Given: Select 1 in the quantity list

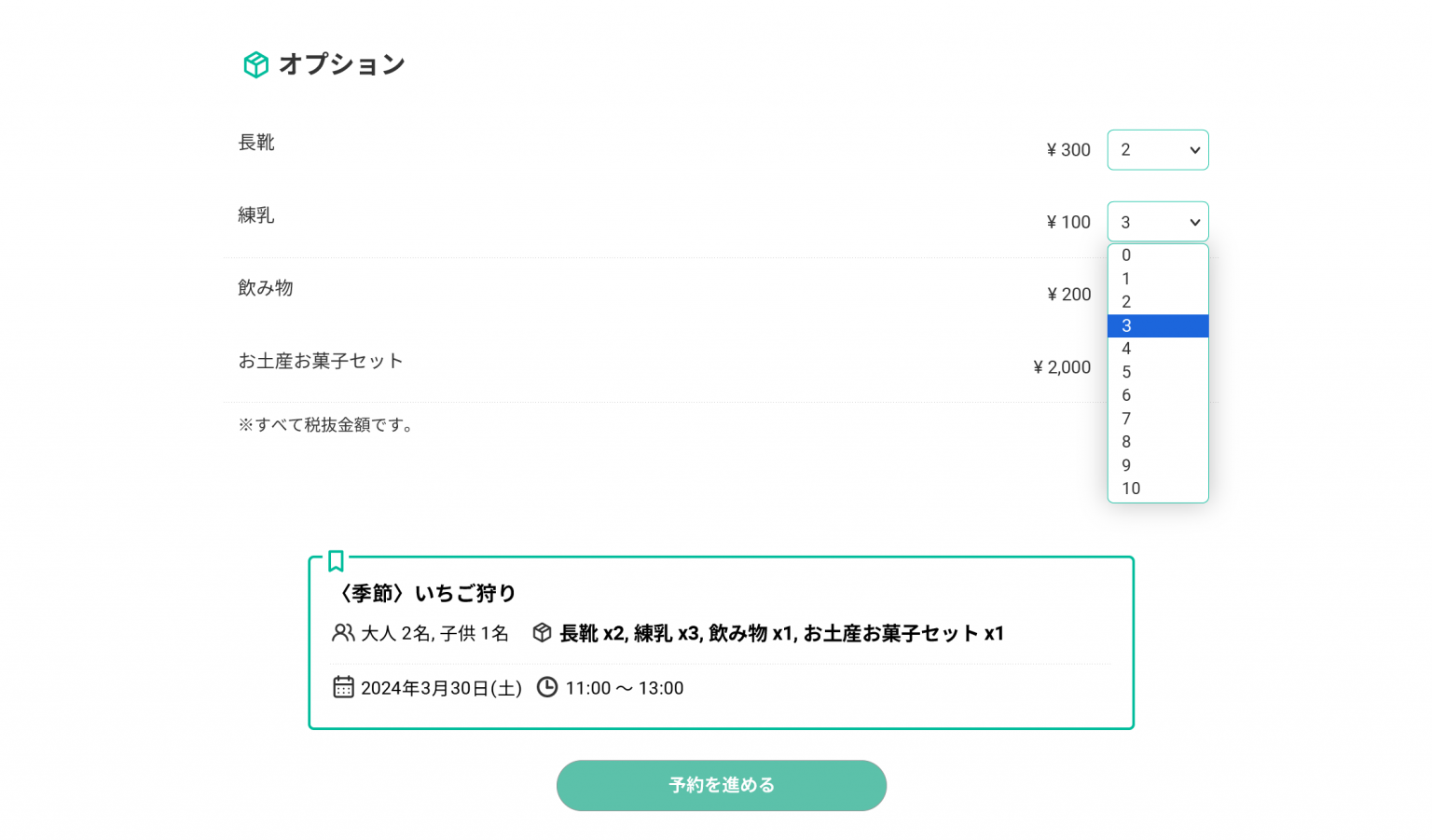Looking at the screenshot, I should point(1157,279).
